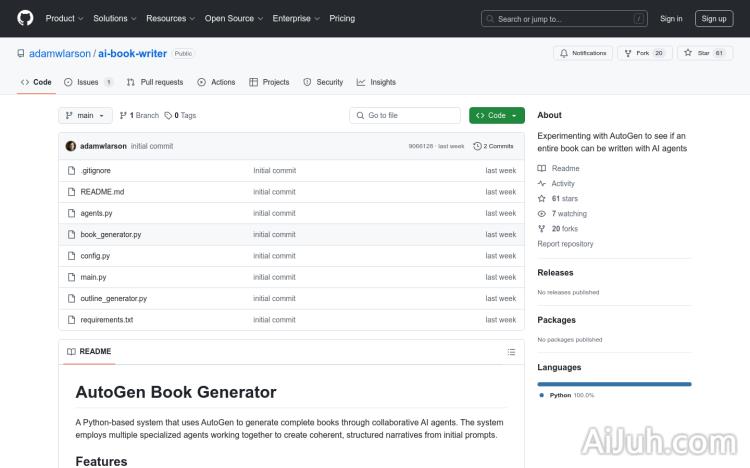Expand the Product menu
The height and width of the screenshot is (468, 750).
pyautogui.click(x=64, y=18)
